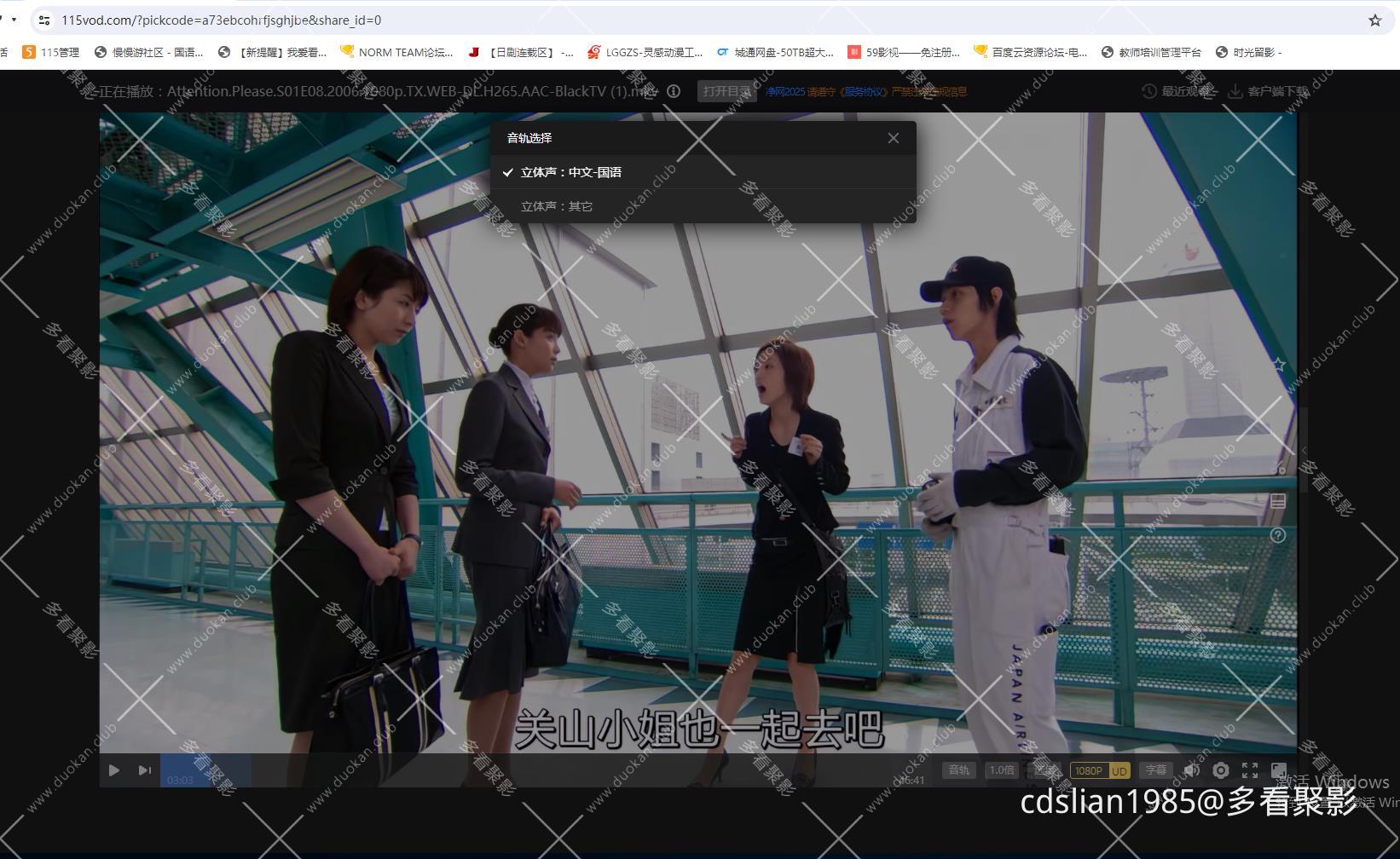
Task: Open the 最近观看 recent history link
Action: (1177, 91)
